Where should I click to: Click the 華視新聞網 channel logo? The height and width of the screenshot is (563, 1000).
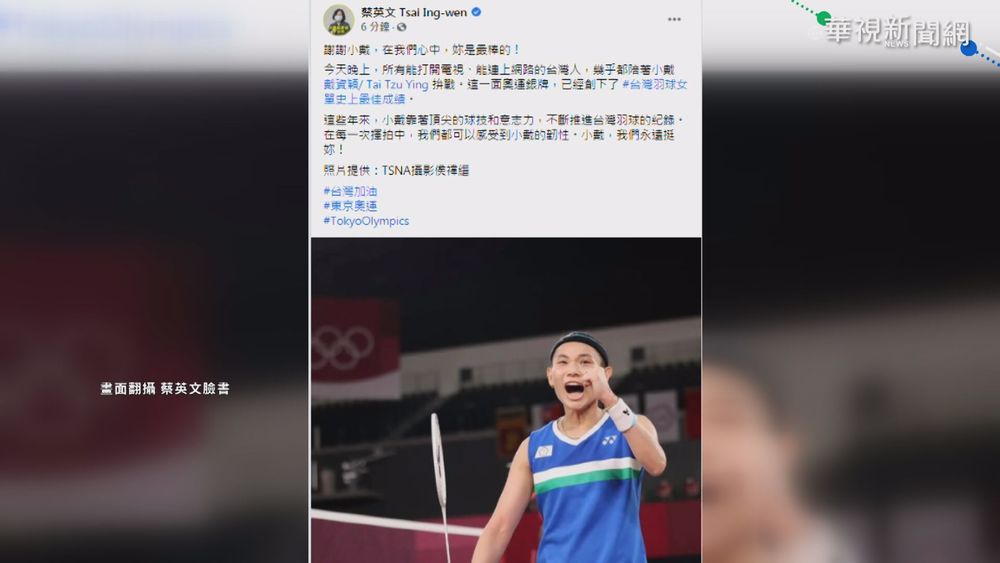(x=897, y=32)
